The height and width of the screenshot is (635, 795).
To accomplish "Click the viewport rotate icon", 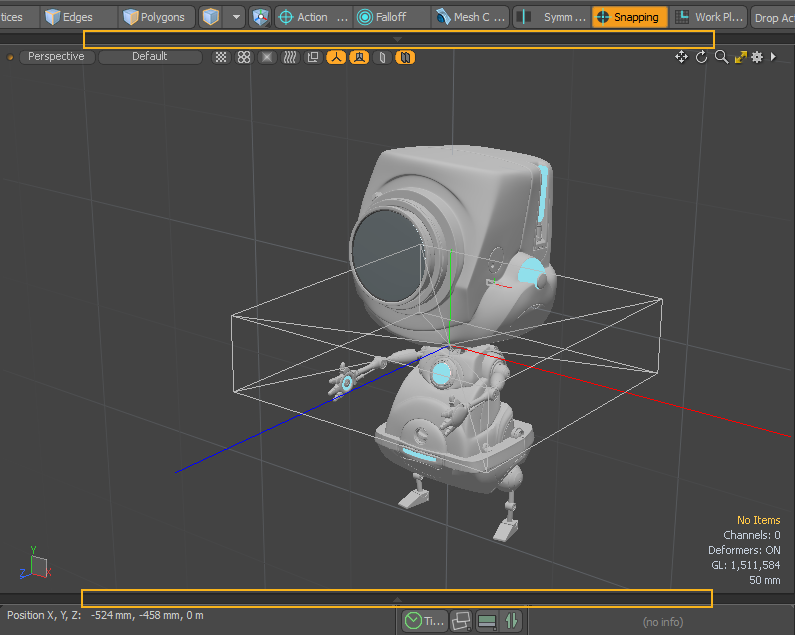I will pyautogui.click(x=701, y=57).
